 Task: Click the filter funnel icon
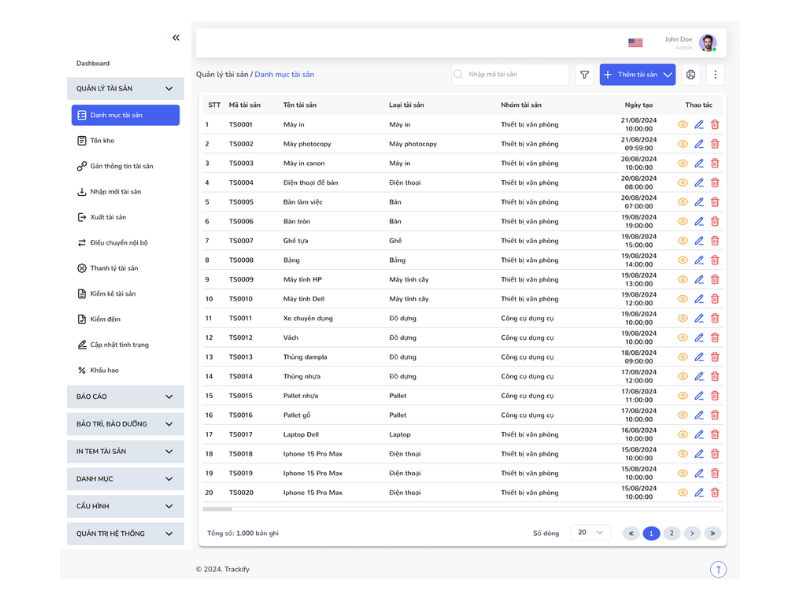click(x=584, y=75)
